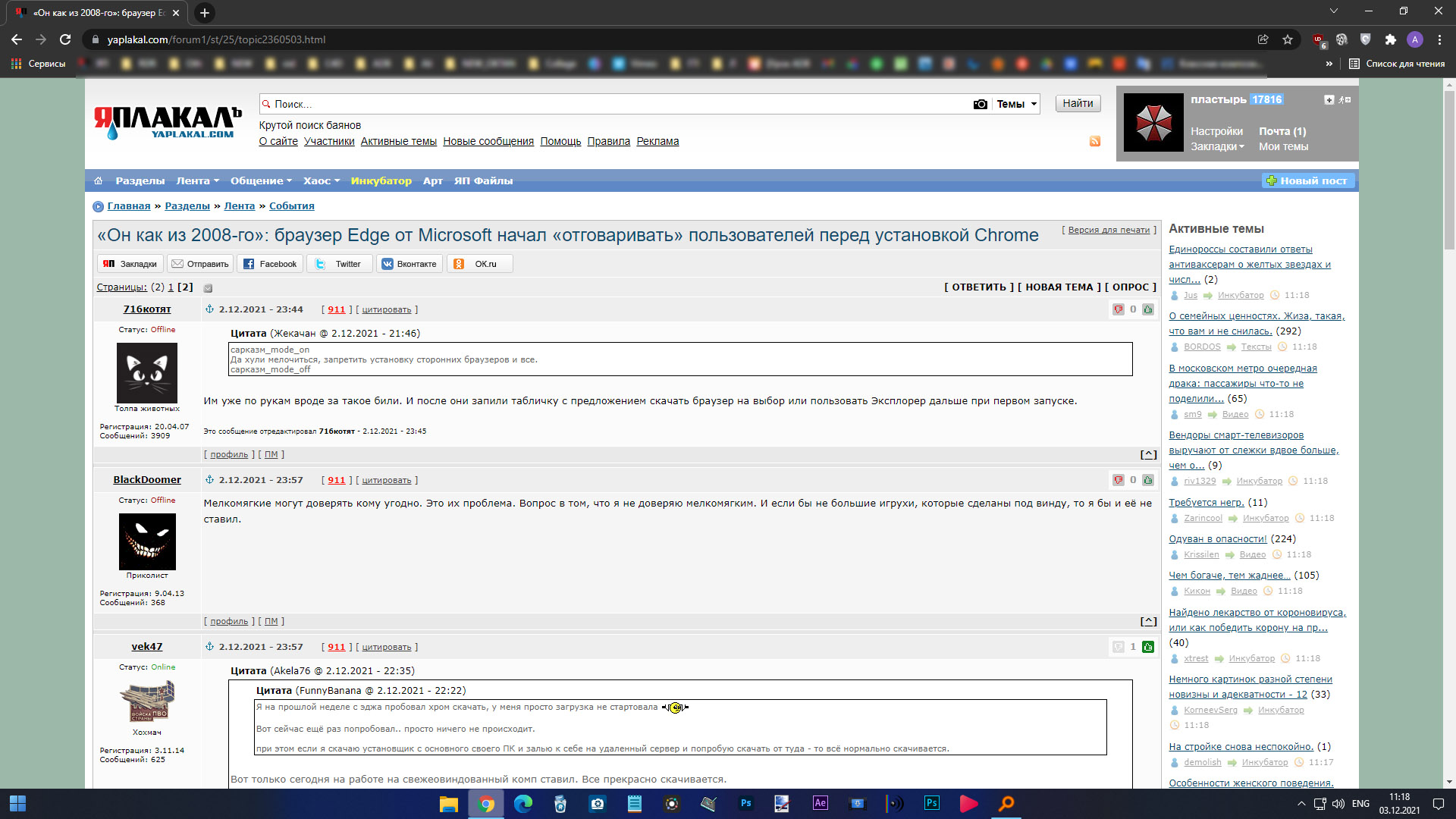Viewport: 1456px width, 819px height.
Task: Click цитировать on the BlackDoomer post
Action: [x=387, y=480]
